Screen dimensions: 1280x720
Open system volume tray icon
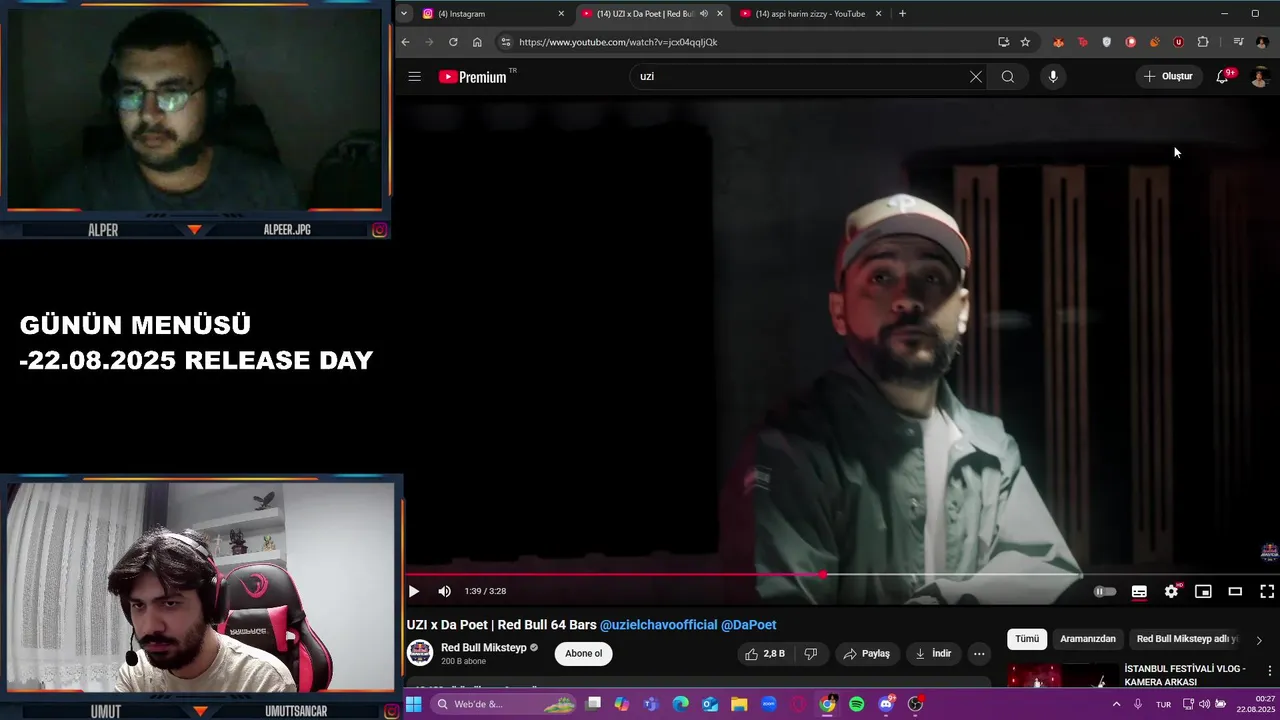click(x=1205, y=704)
